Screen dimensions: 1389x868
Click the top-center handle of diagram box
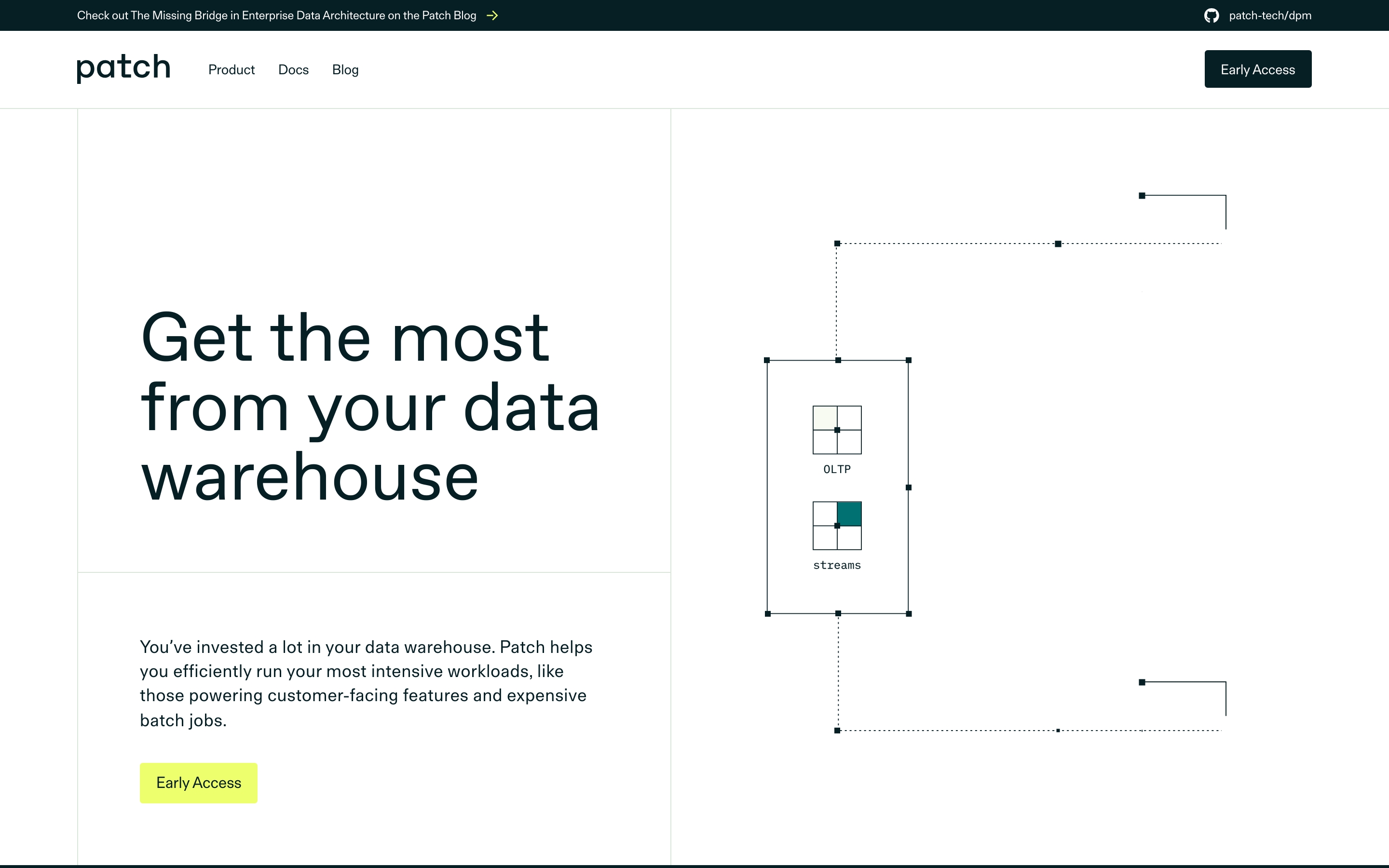pos(838,361)
